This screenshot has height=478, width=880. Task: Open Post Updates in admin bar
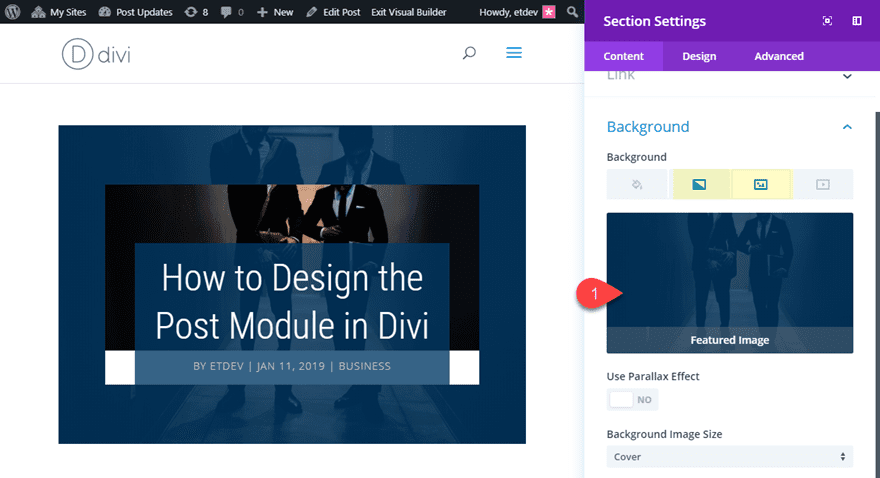135,12
